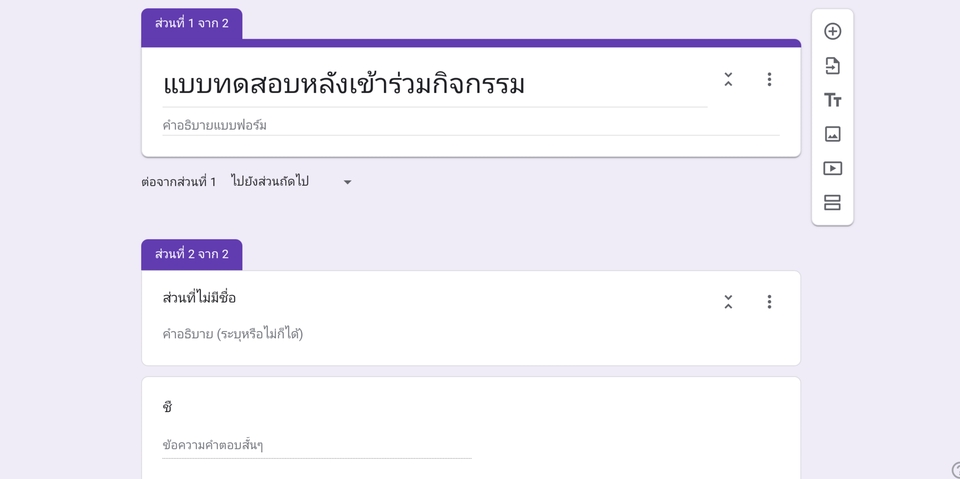Click the Add question plus icon
The image size is (960, 479).
pos(832,31)
